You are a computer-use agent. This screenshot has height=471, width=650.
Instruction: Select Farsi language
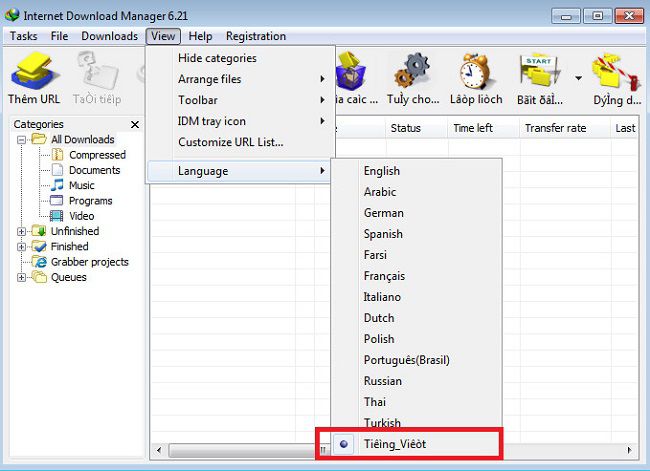(417, 255)
